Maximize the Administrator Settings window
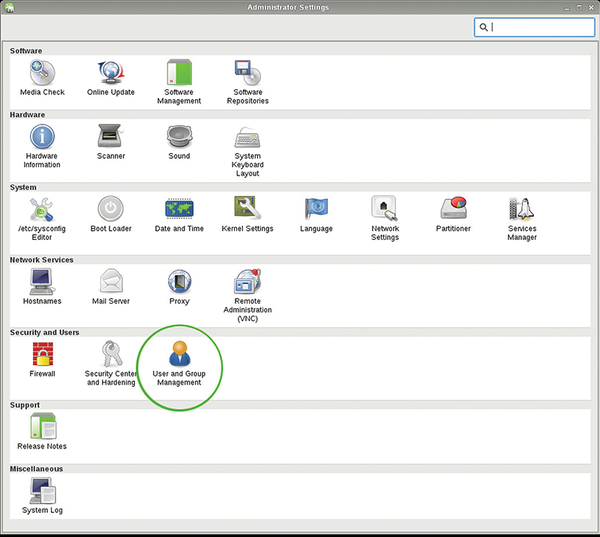Screen dimensions: 600x537 [x=579, y=7]
